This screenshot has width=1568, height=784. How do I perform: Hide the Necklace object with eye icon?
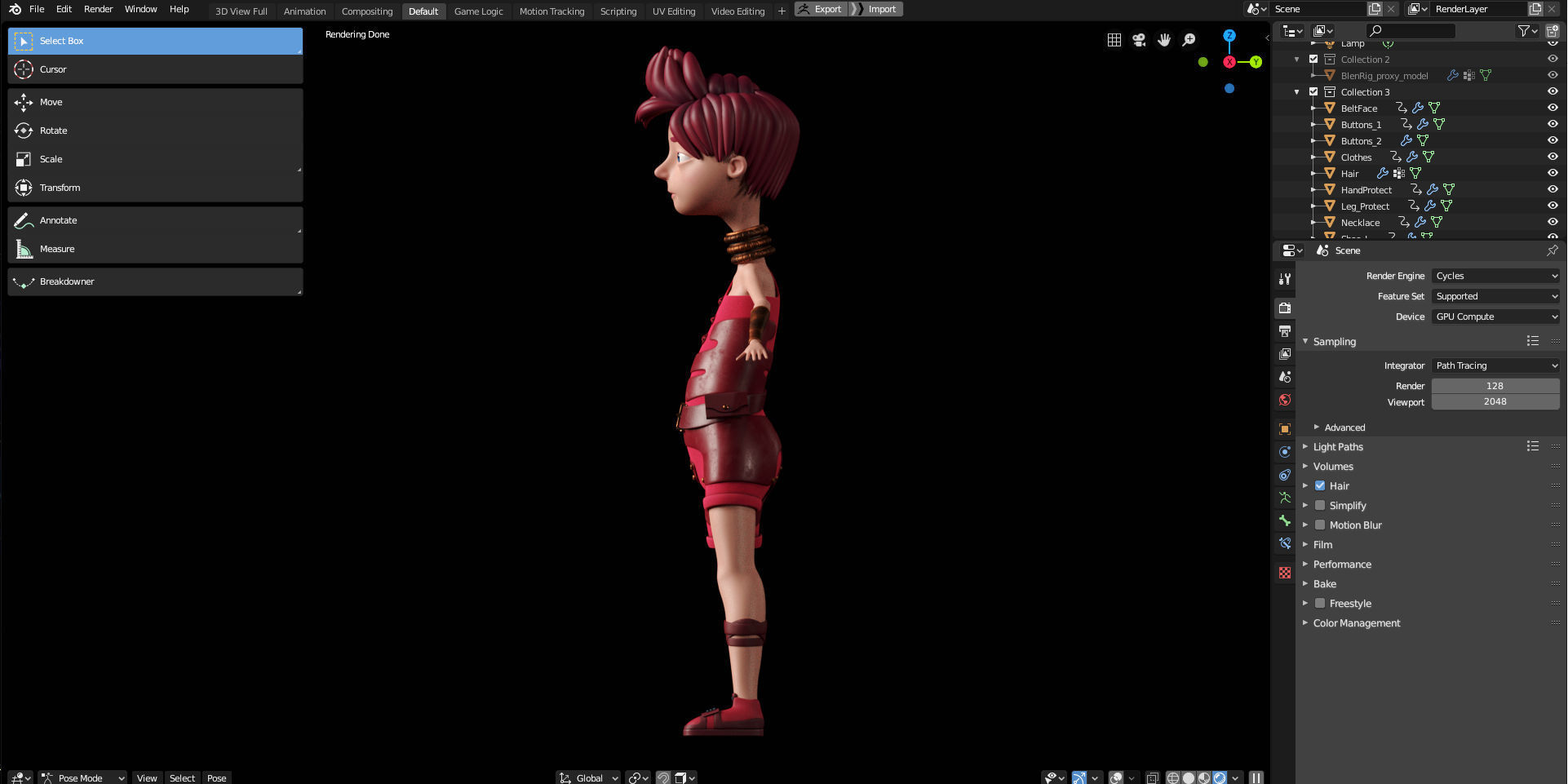coord(1552,222)
